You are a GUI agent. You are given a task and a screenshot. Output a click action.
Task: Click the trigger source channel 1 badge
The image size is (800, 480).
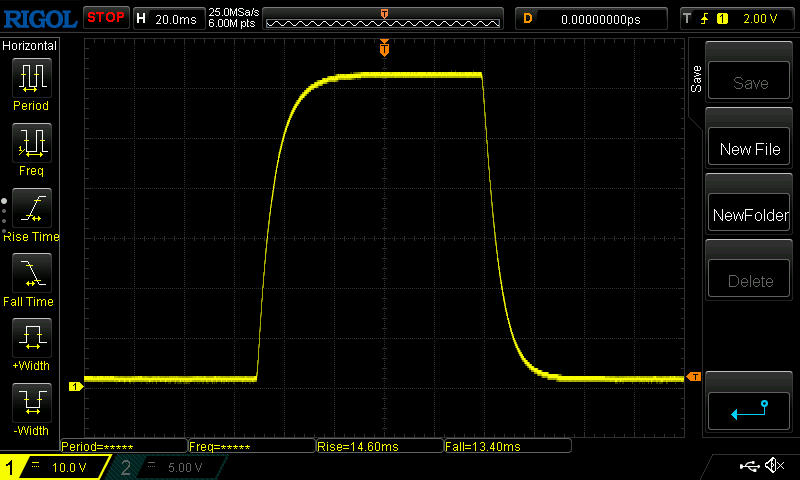click(x=722, y=19)
